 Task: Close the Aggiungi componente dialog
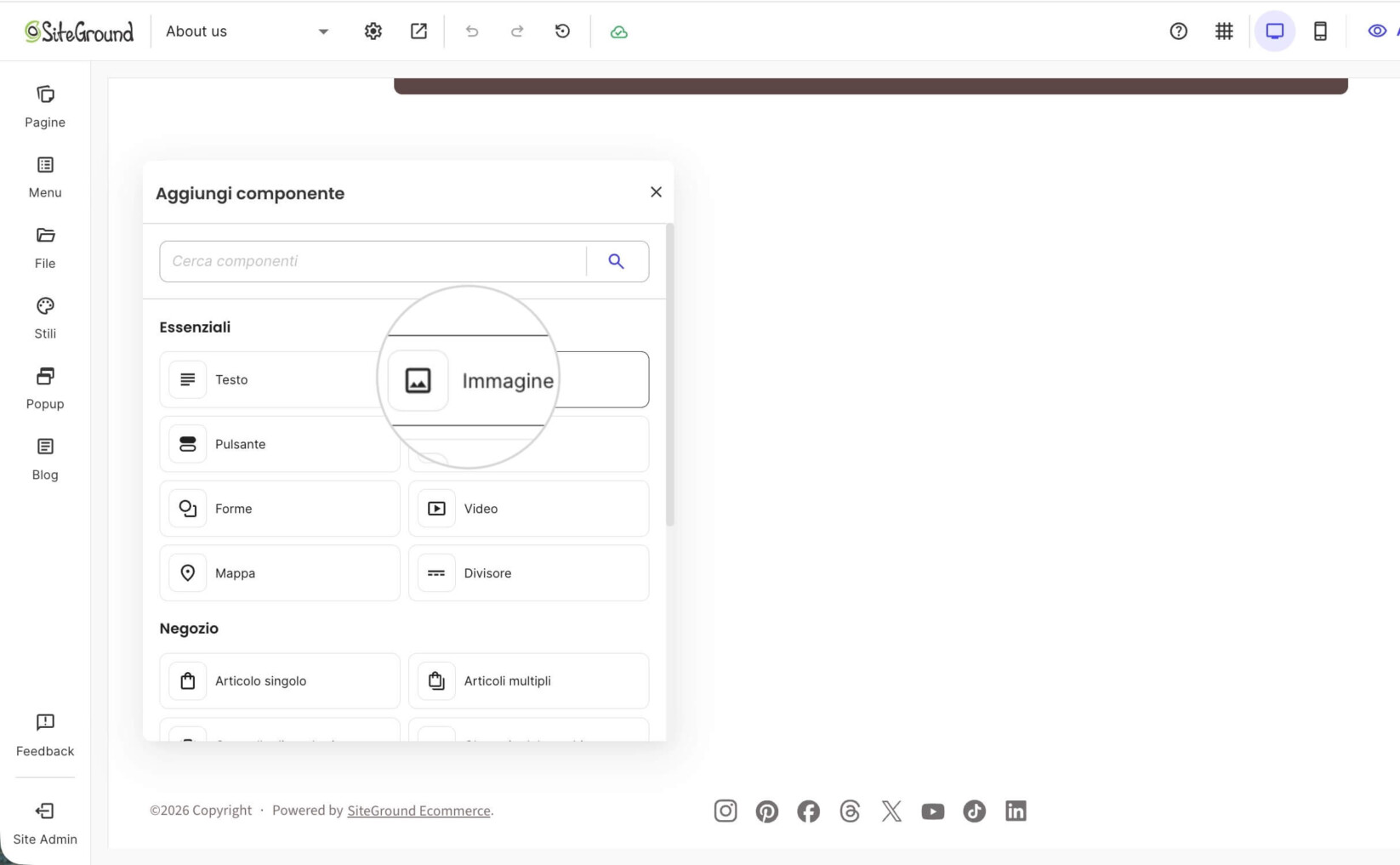pos(656,192)
